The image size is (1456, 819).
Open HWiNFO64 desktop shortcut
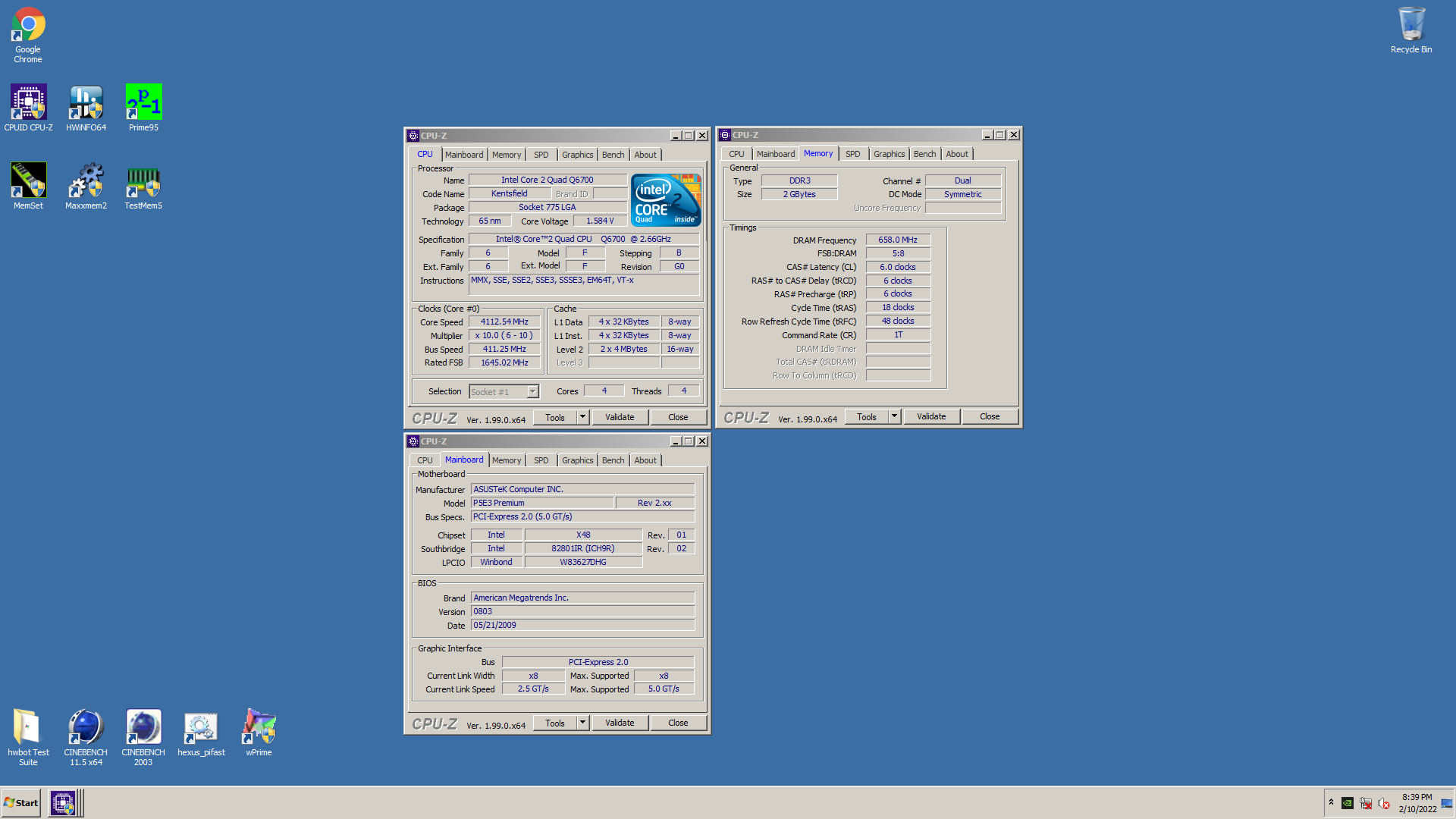[86, 108]
